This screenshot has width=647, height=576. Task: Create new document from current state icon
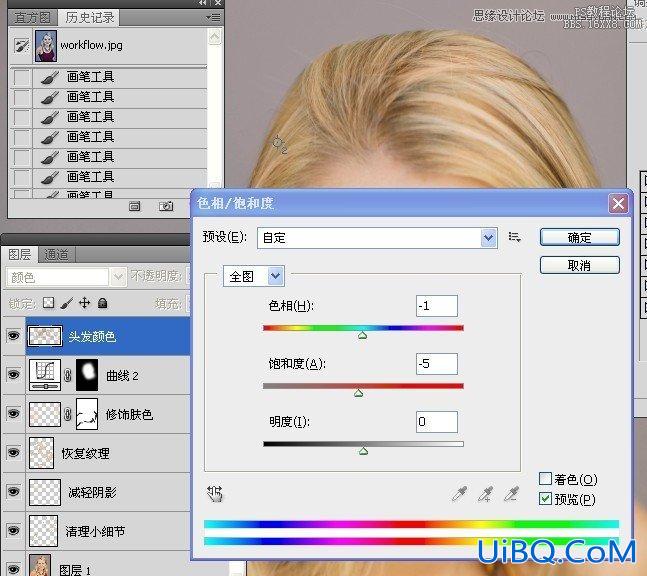135,206
